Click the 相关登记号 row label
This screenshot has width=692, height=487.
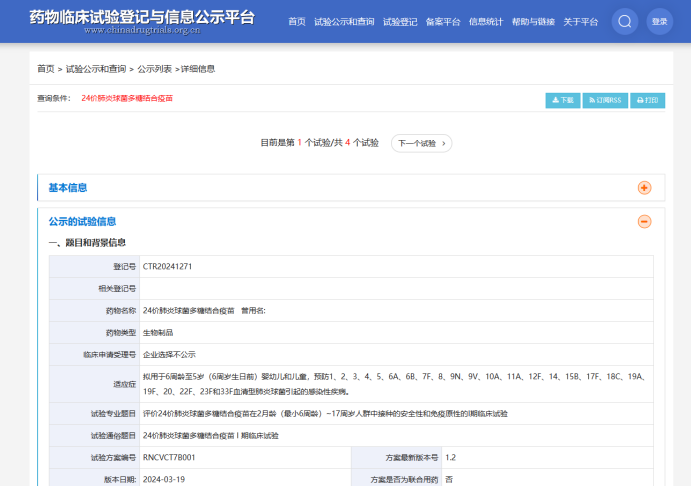tap(117, 288)
